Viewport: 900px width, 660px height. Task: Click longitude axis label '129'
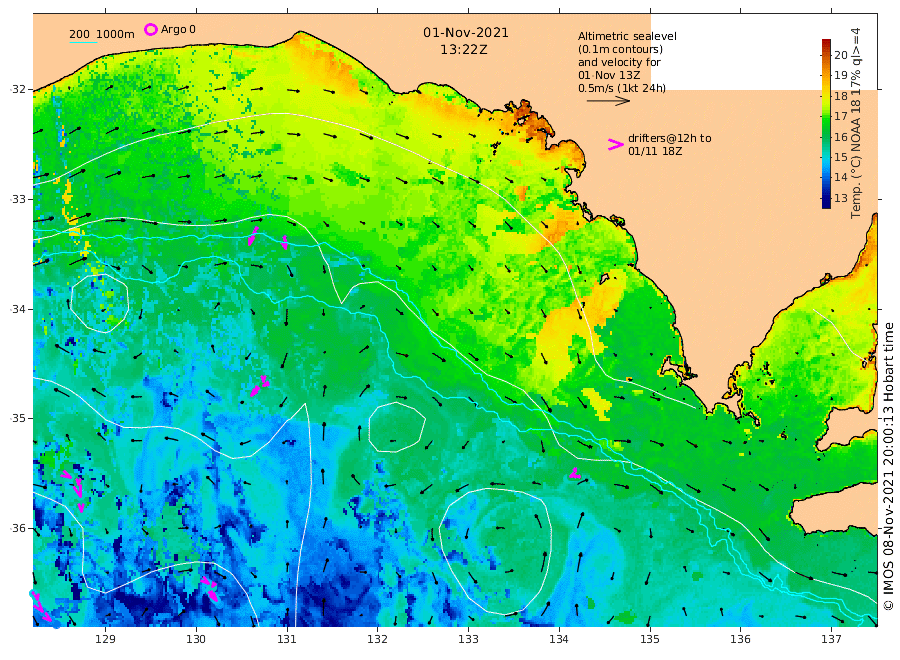105,639
